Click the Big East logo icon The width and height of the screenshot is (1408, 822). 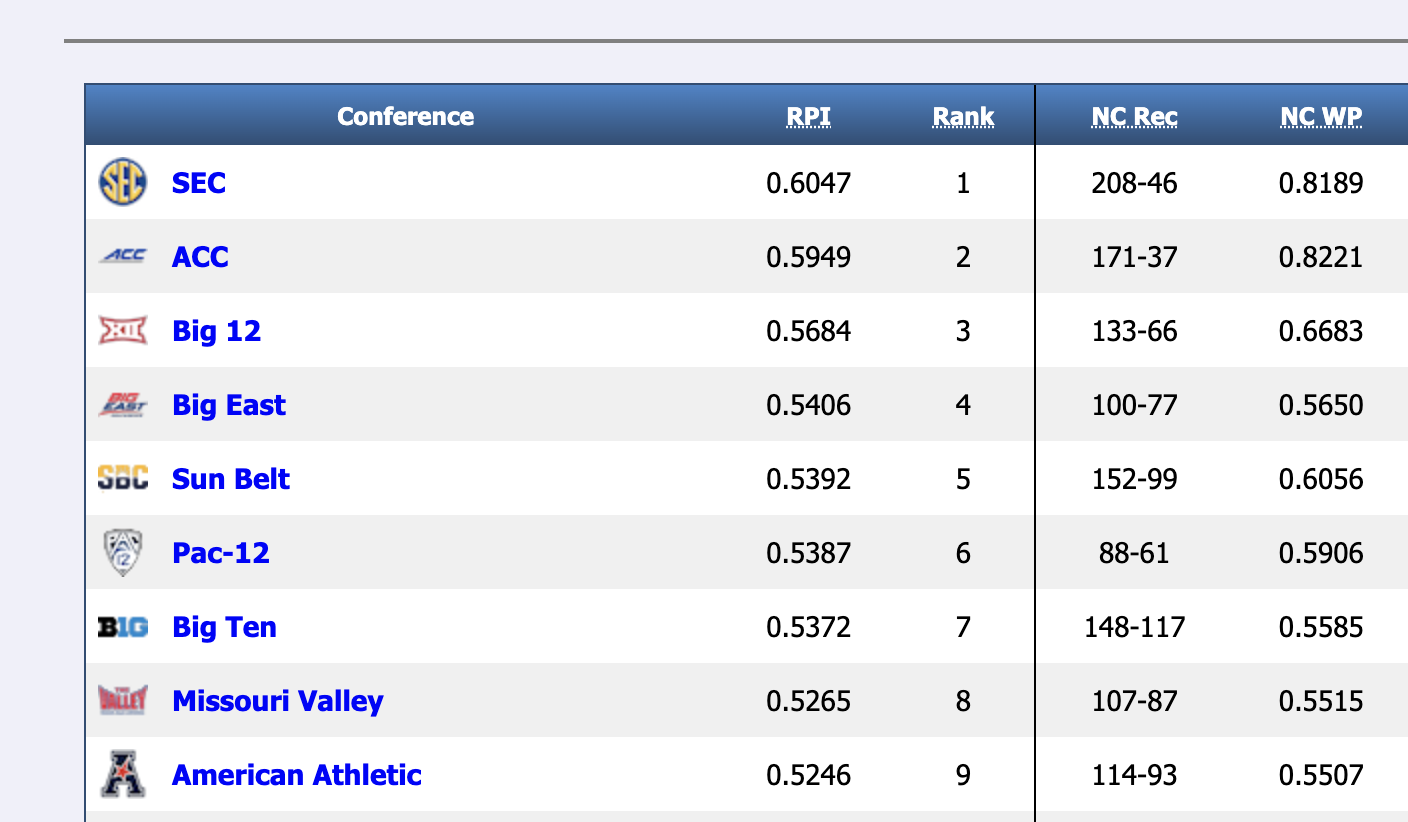click(x=123, y=405)
